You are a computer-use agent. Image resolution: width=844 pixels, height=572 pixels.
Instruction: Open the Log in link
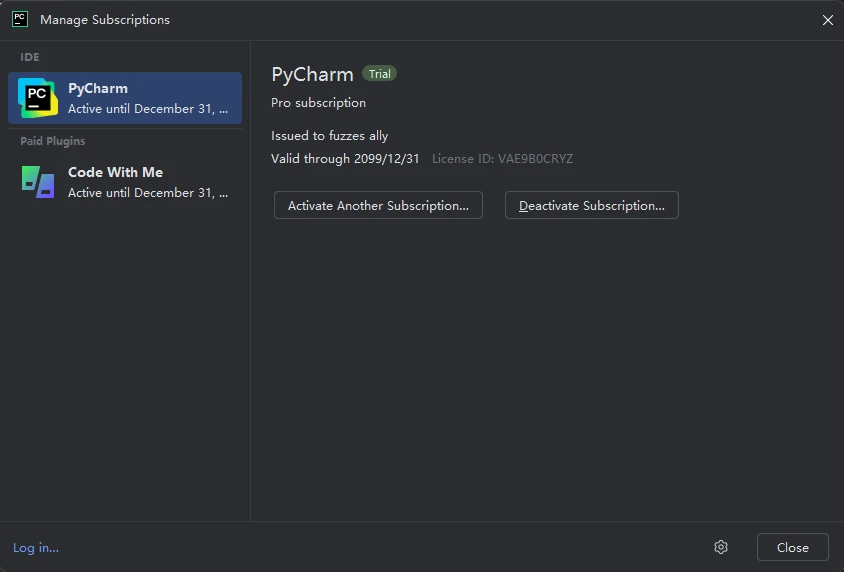[x=36, y=547]
